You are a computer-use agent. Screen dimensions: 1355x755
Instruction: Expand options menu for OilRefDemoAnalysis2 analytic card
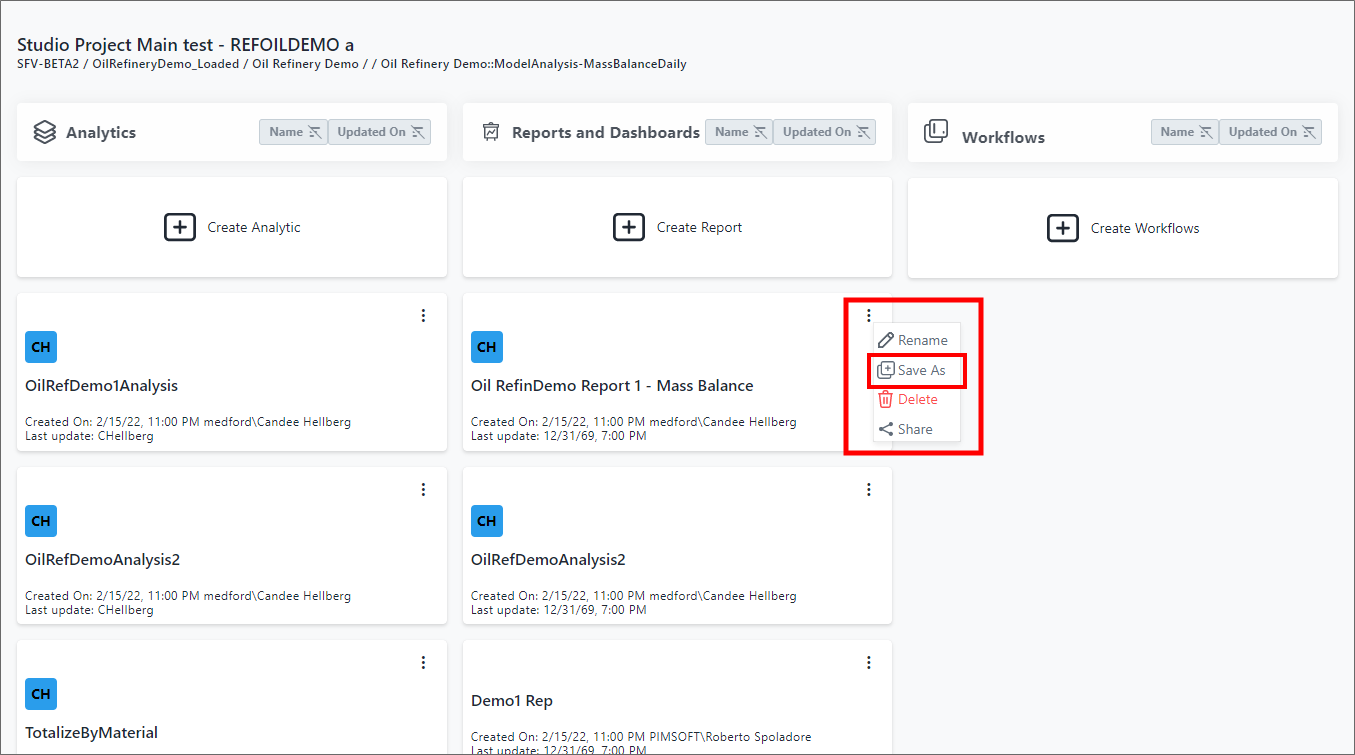[x=423, y=489]
